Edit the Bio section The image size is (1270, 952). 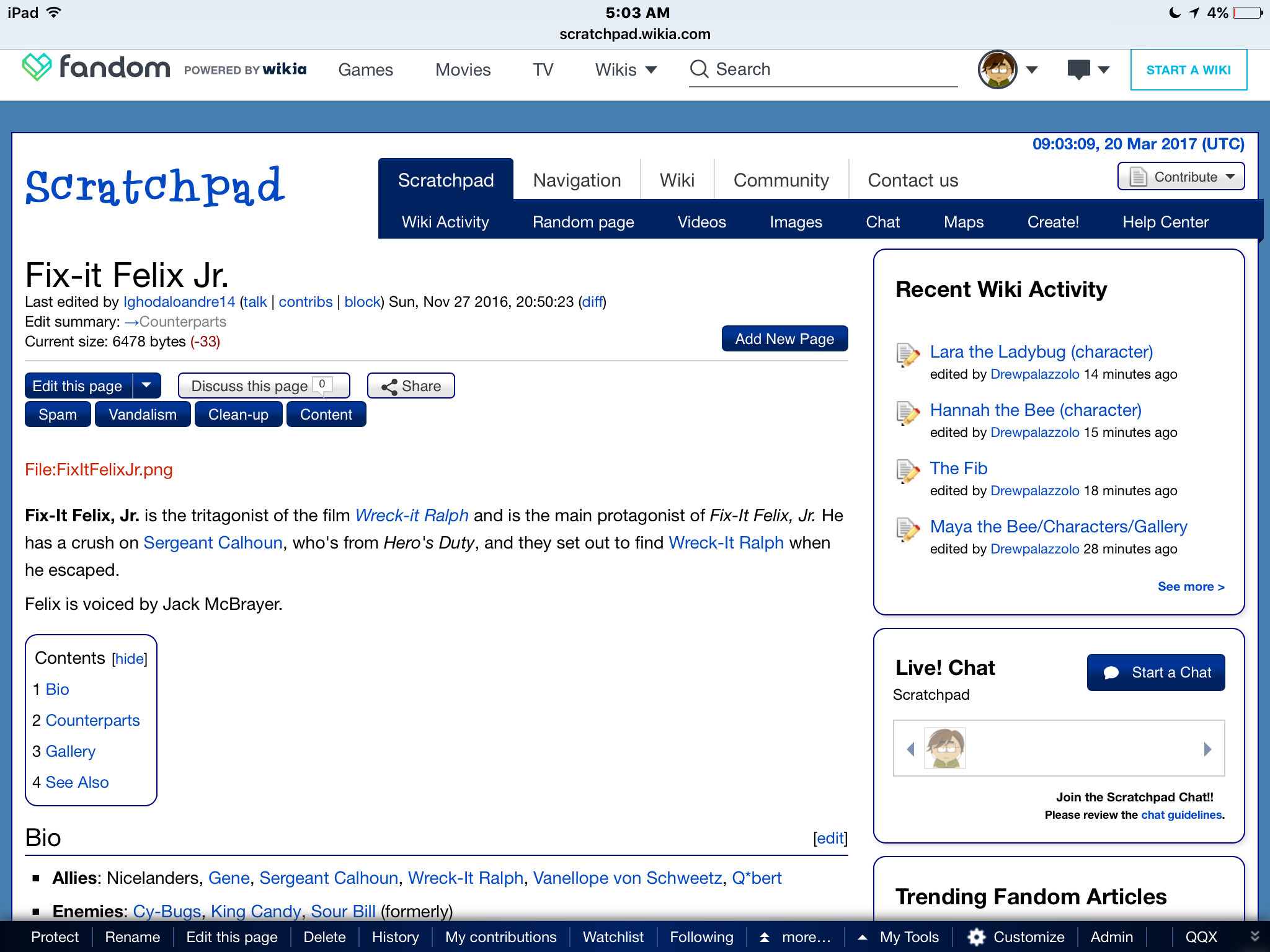[830, 838]
